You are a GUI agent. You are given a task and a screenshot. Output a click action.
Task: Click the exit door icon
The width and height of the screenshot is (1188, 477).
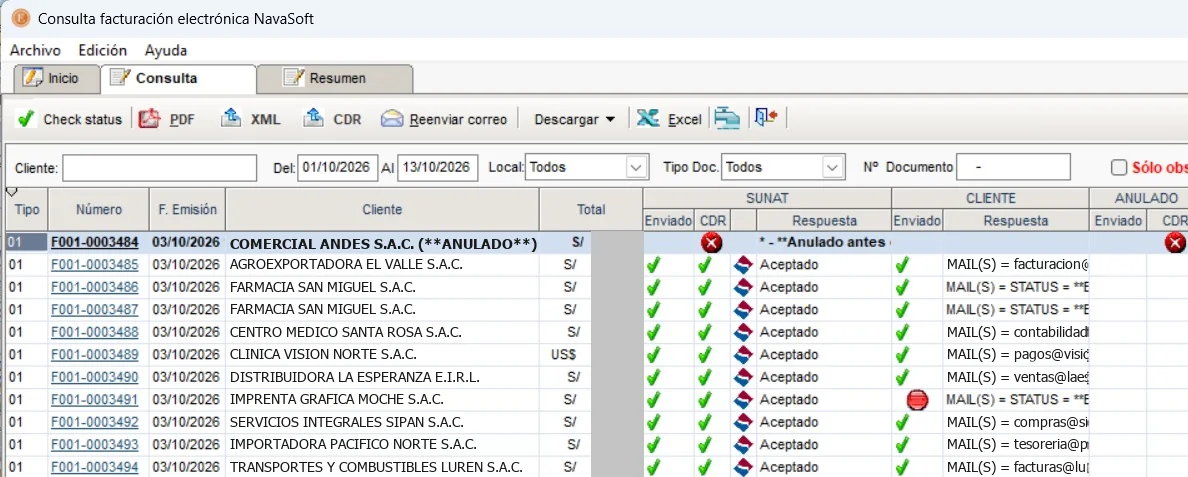tap(767, 118)
